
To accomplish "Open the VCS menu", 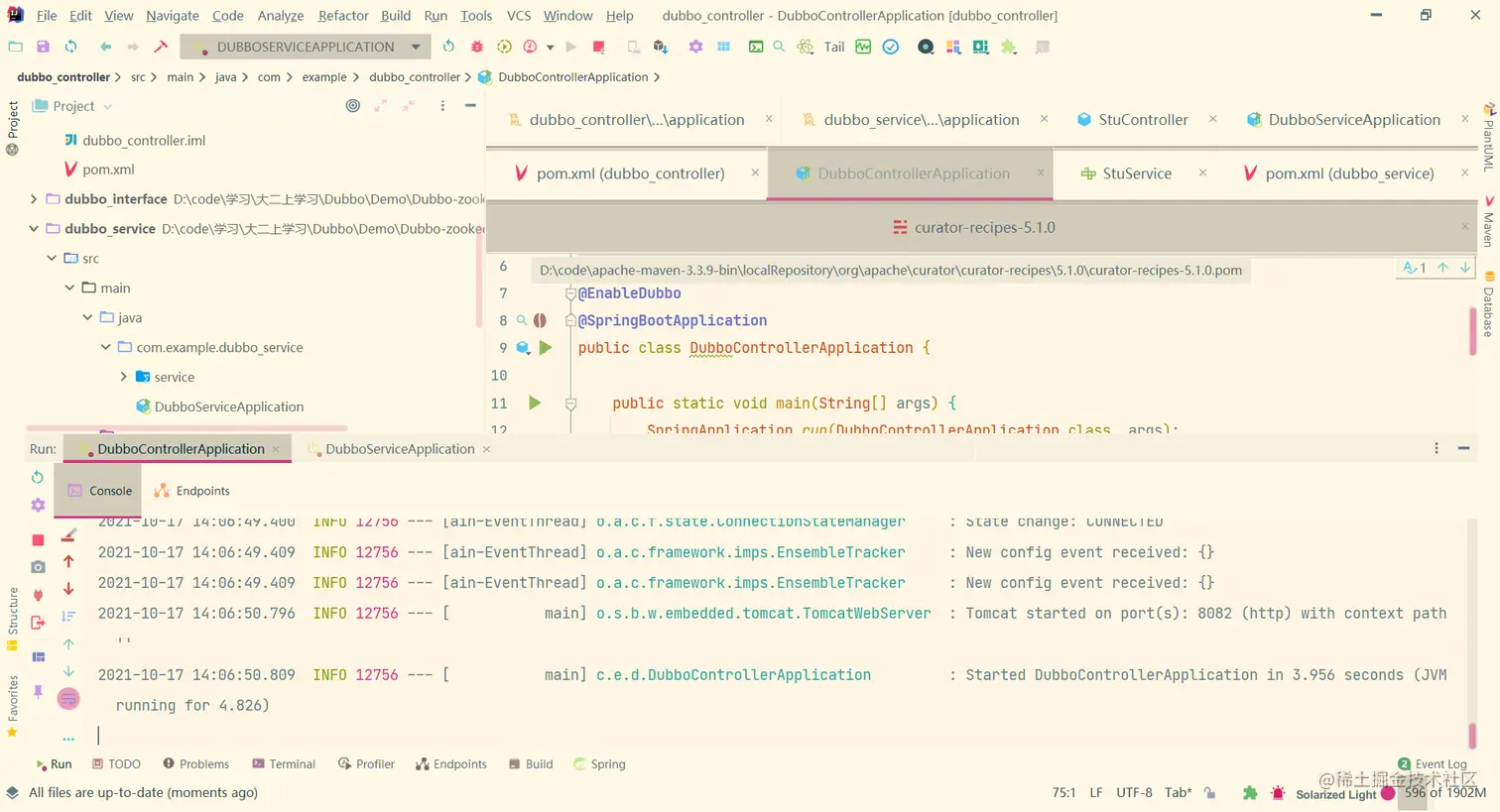I will tap(519, 16).
